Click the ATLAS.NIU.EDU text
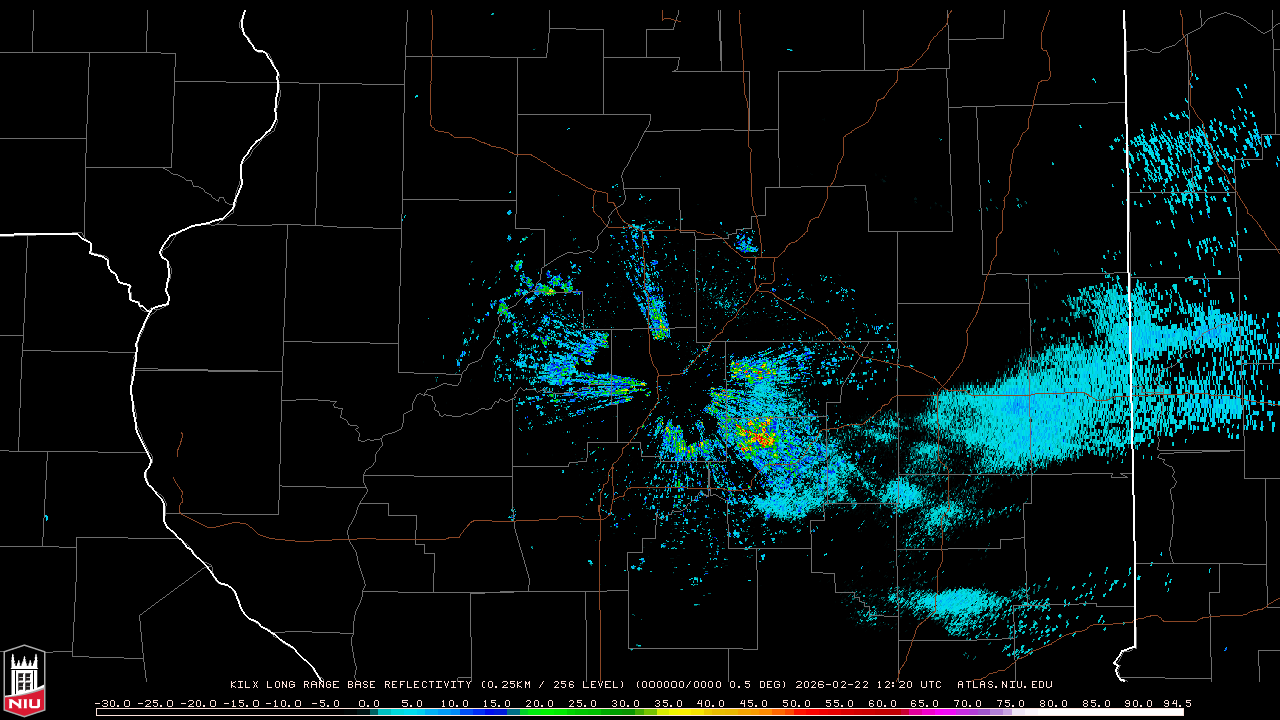1280x720 pixels. [x=1004, y=685]
